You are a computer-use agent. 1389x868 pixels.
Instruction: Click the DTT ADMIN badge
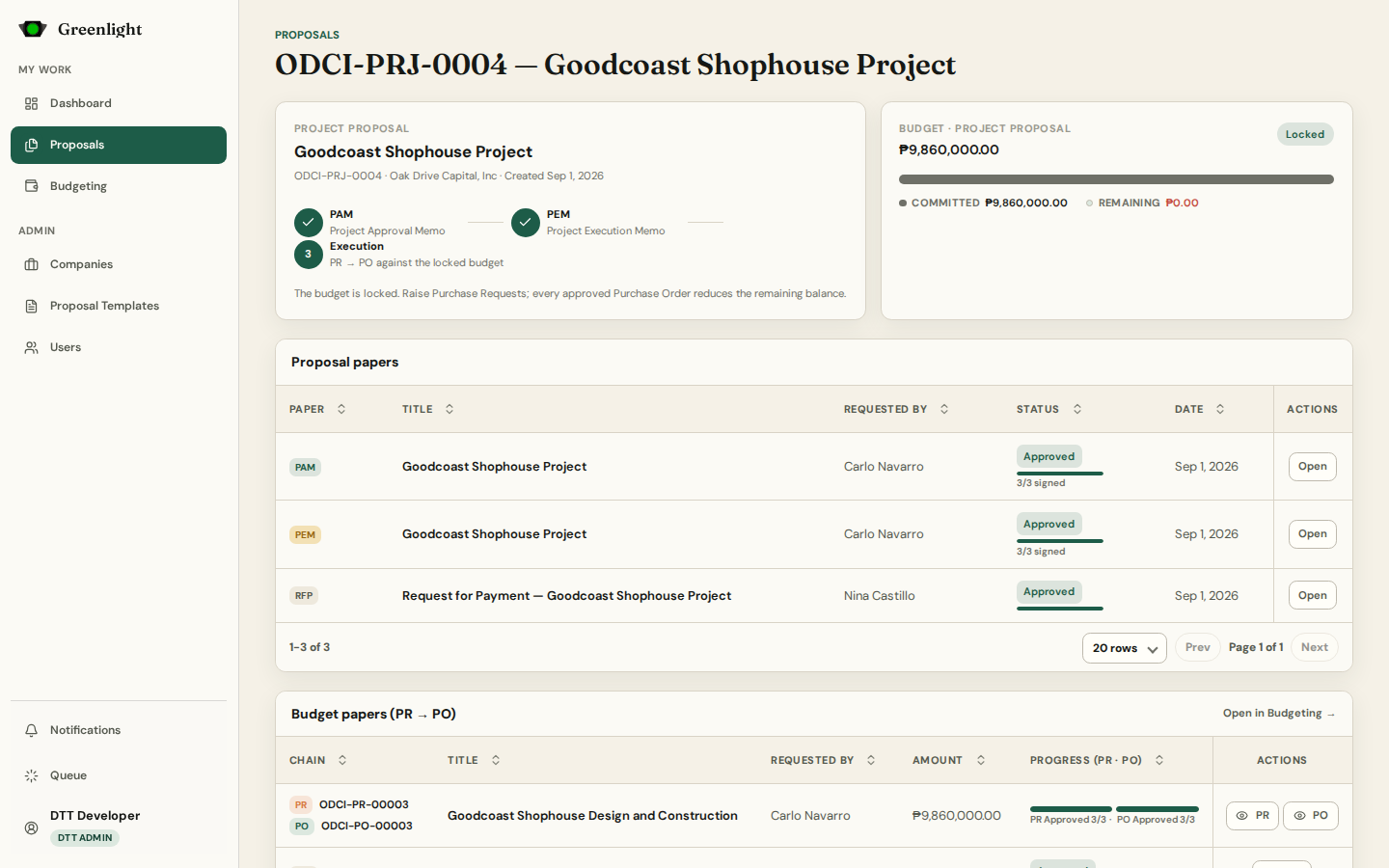tap(85, 837)
